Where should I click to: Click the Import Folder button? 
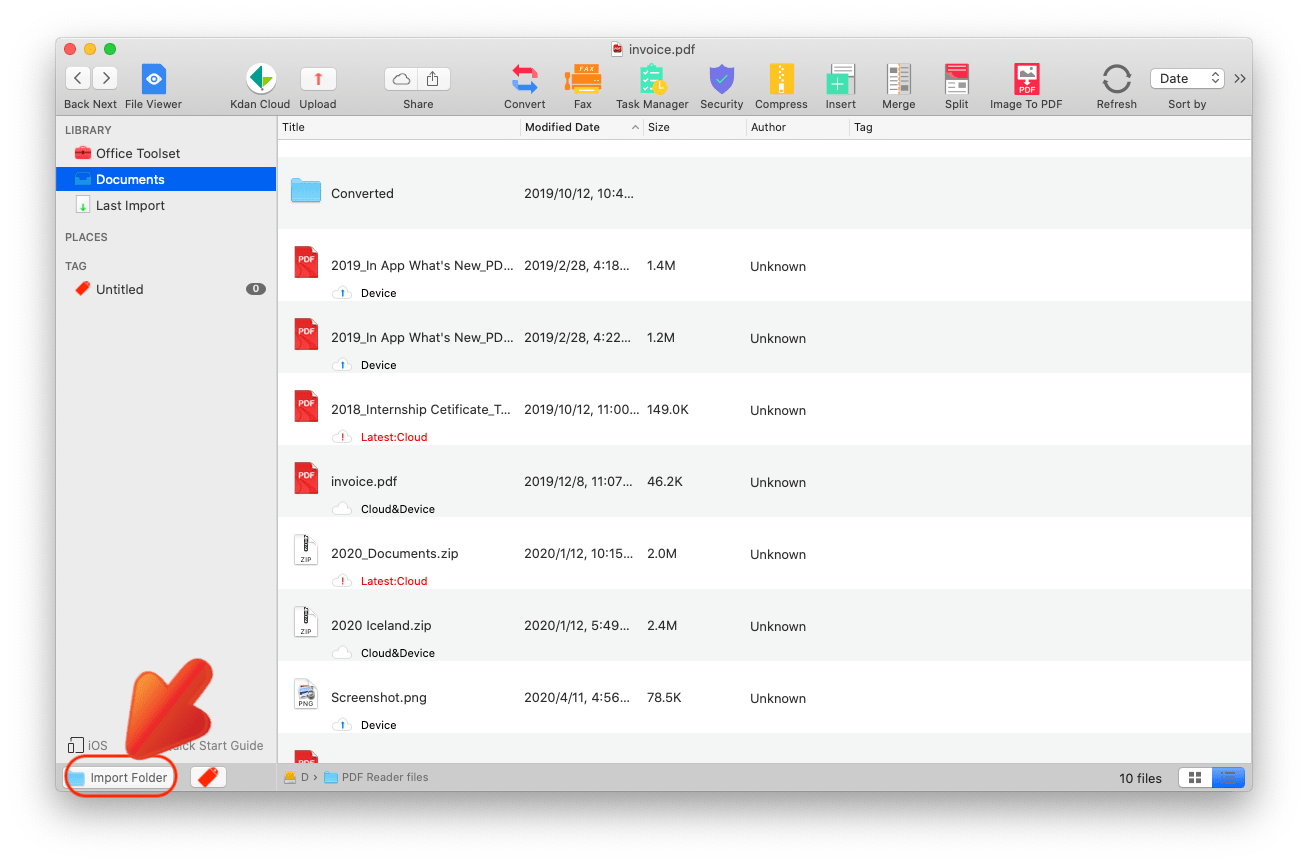pos(120,777)
